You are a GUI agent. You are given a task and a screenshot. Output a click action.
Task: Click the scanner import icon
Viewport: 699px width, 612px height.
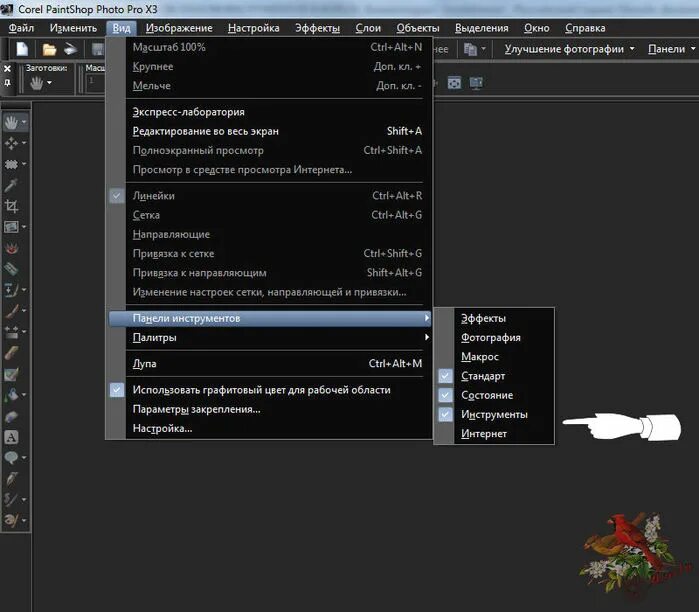click(x=70, y=49)
